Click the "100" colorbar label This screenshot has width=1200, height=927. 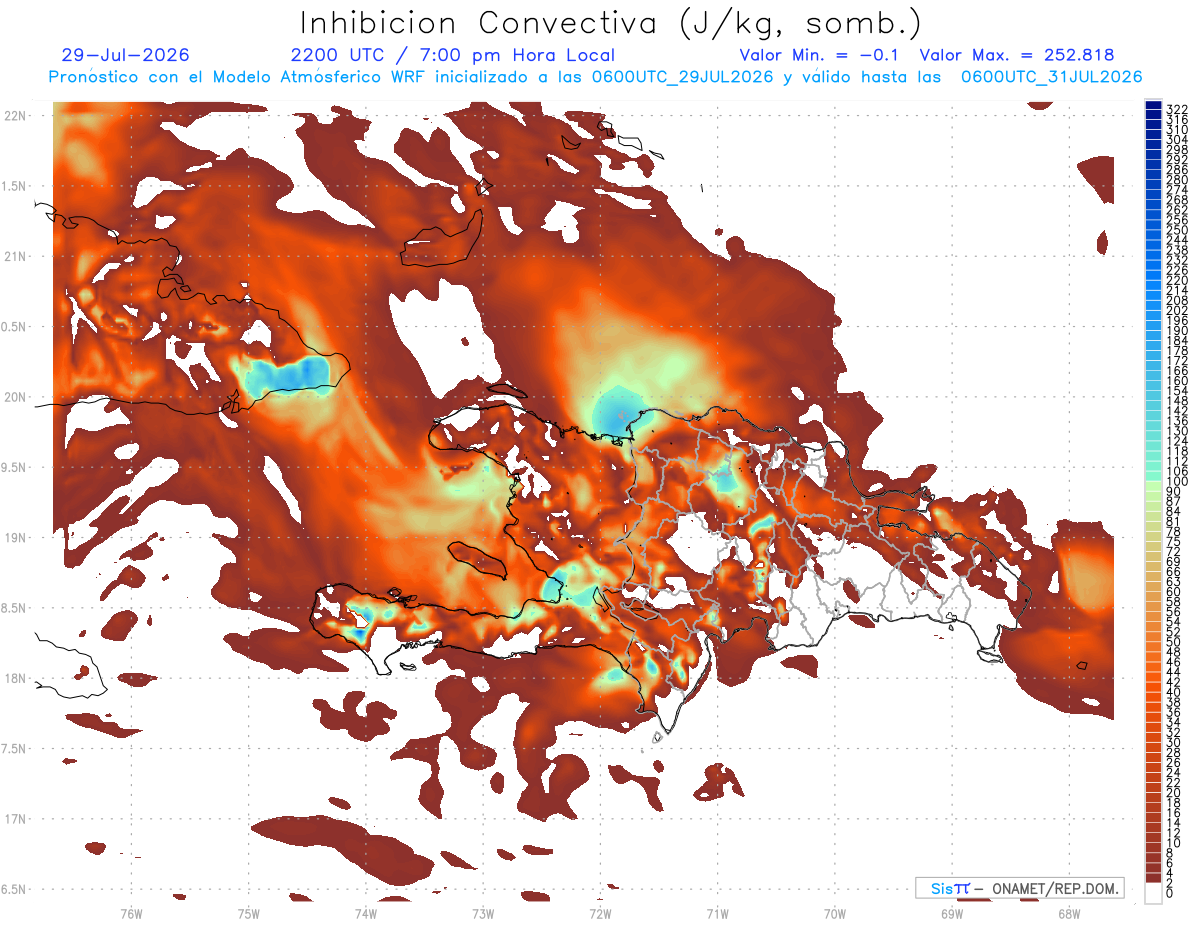pos(1176,482)
